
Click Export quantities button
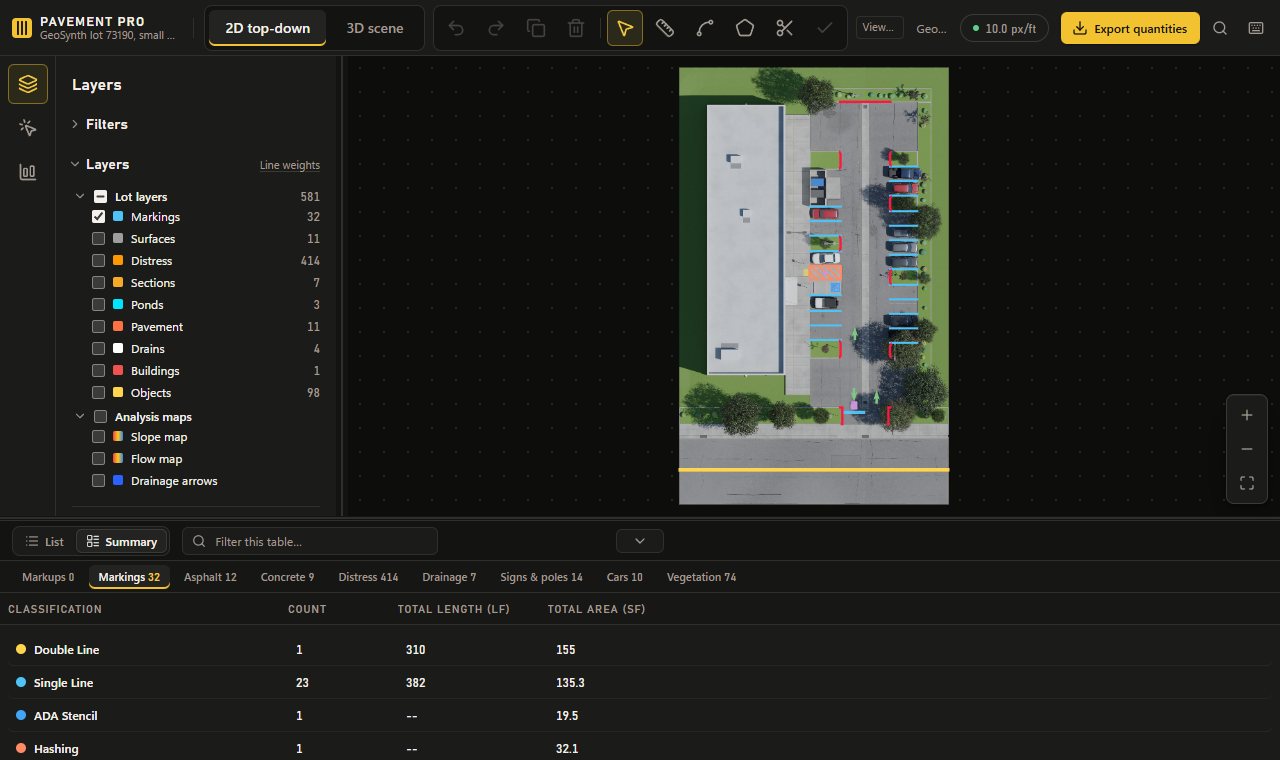coord(1130,28)
